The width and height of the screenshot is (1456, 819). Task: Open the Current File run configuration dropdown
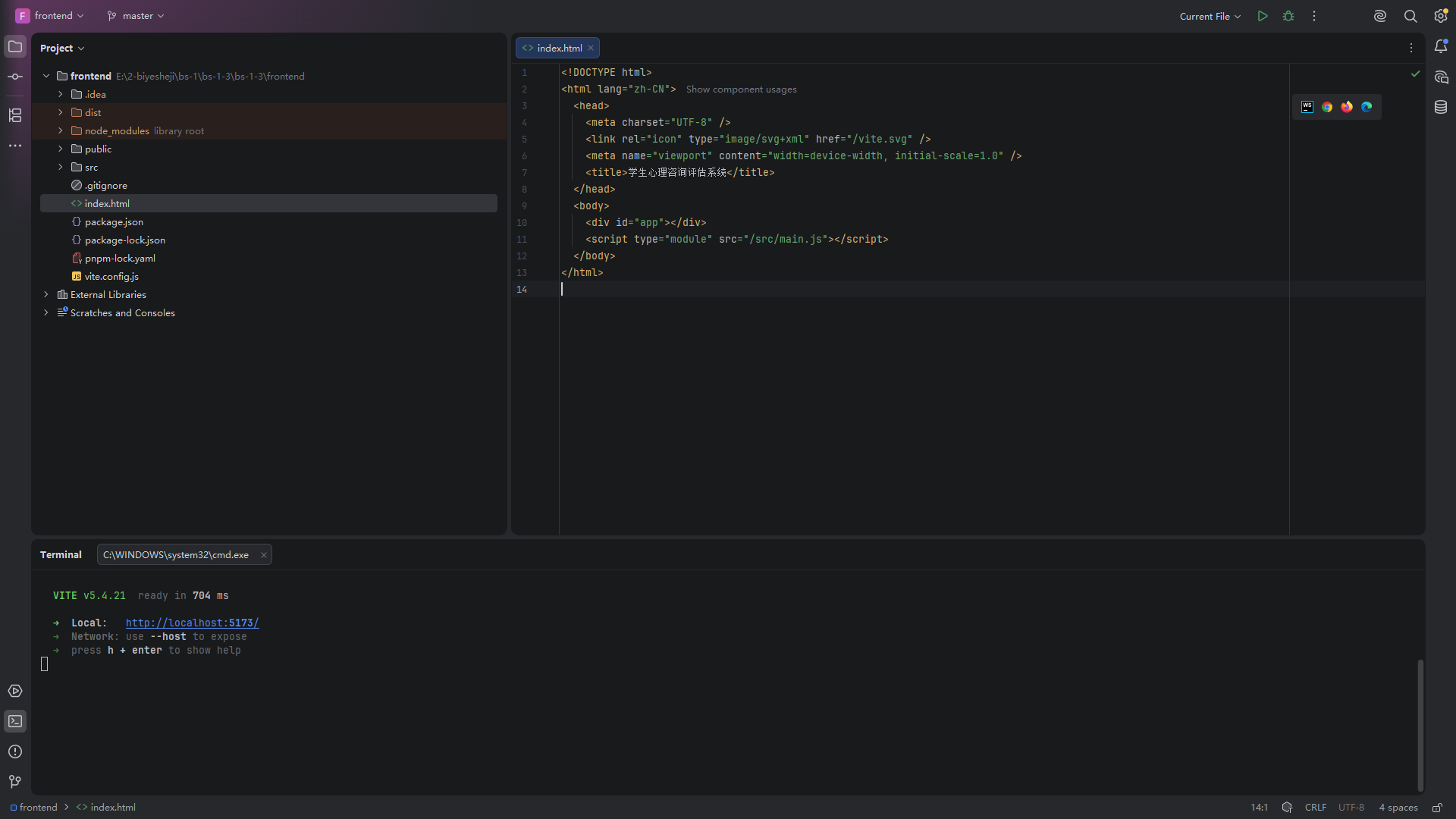click(1210, 16)
